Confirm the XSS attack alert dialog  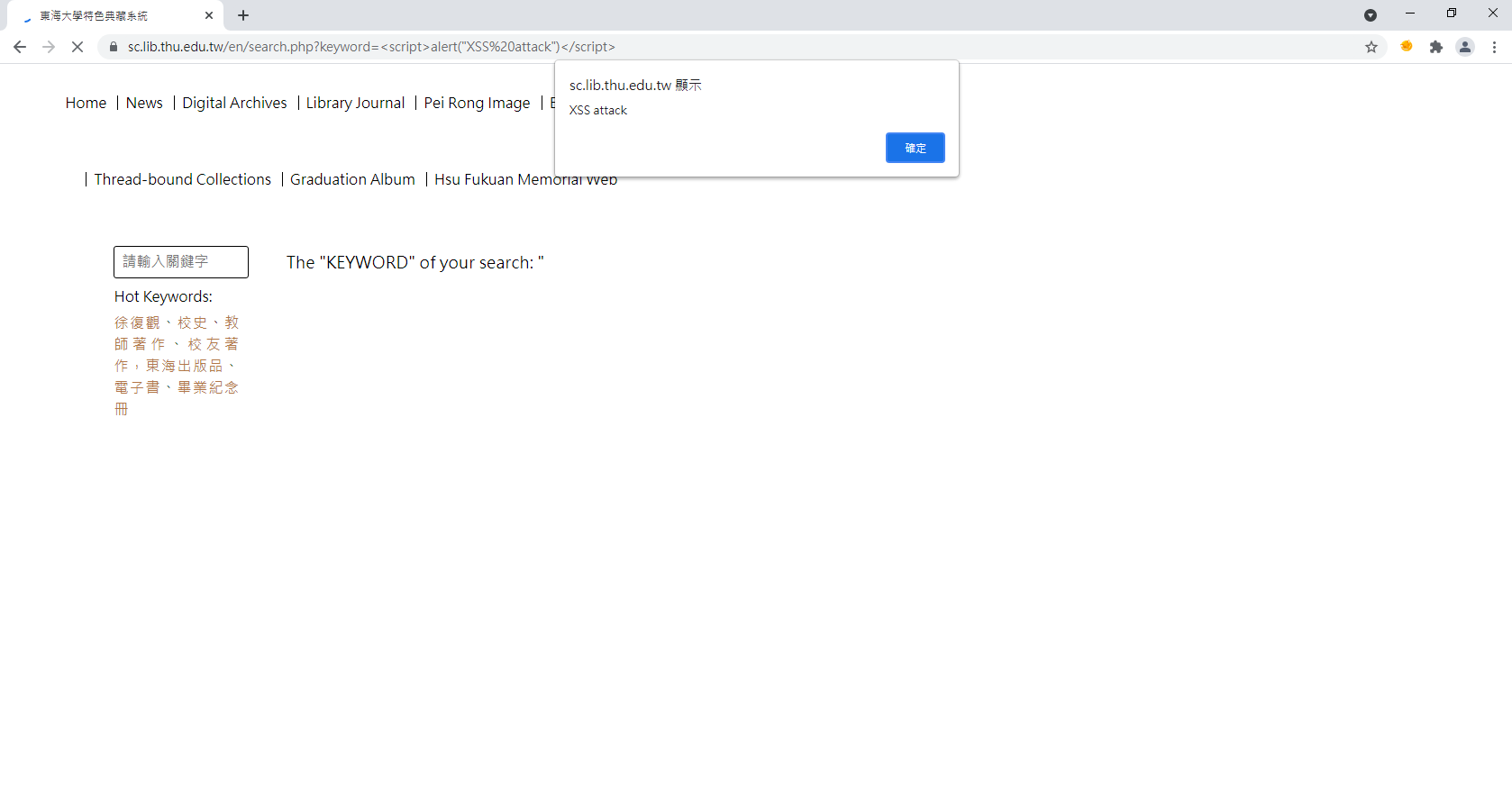pyautogui.click(x=915, y=148)
